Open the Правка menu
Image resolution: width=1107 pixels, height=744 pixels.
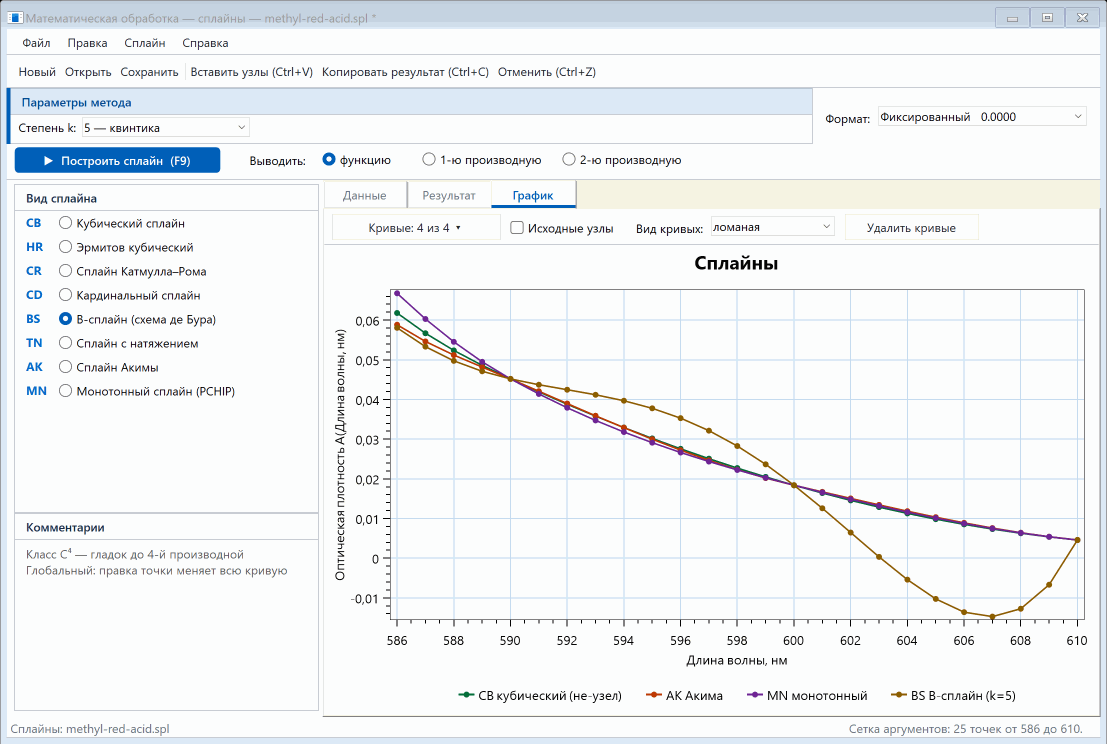[x=88, y=43]
